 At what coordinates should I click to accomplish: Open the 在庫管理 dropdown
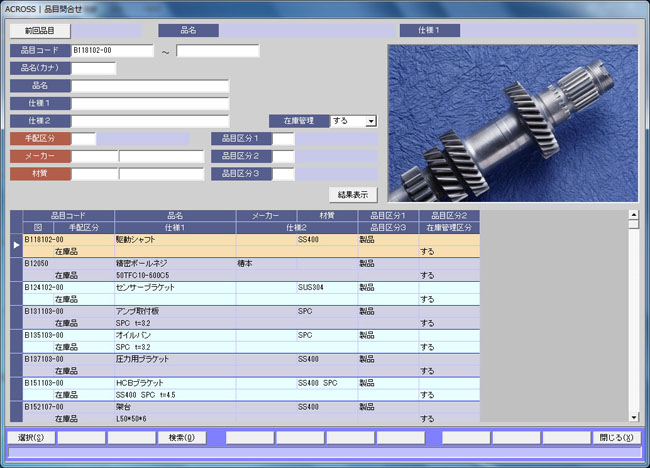tap(371, 121)
